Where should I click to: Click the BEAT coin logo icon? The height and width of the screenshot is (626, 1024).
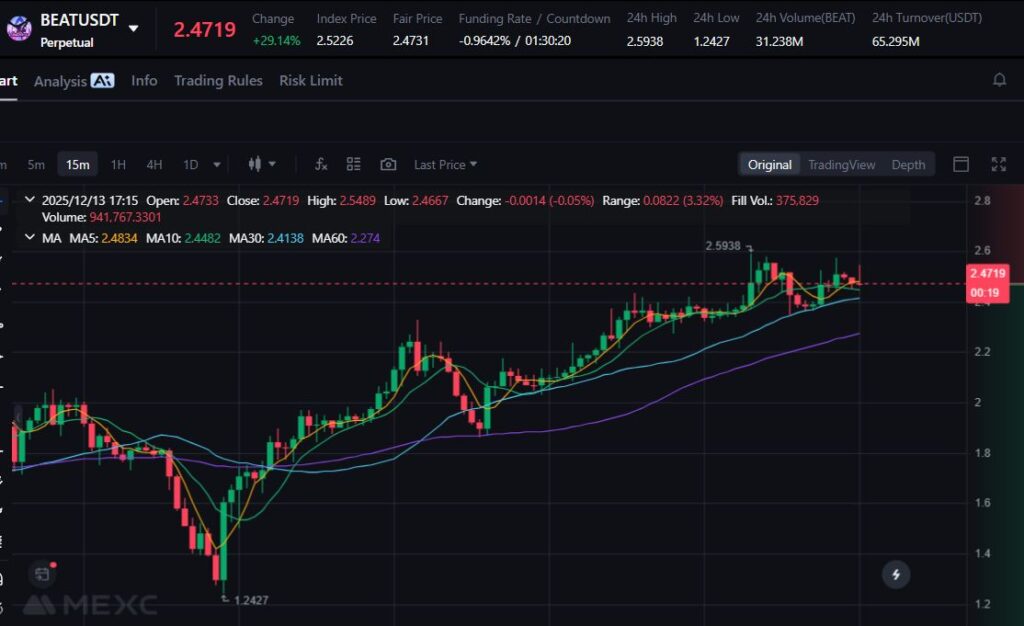19,28
